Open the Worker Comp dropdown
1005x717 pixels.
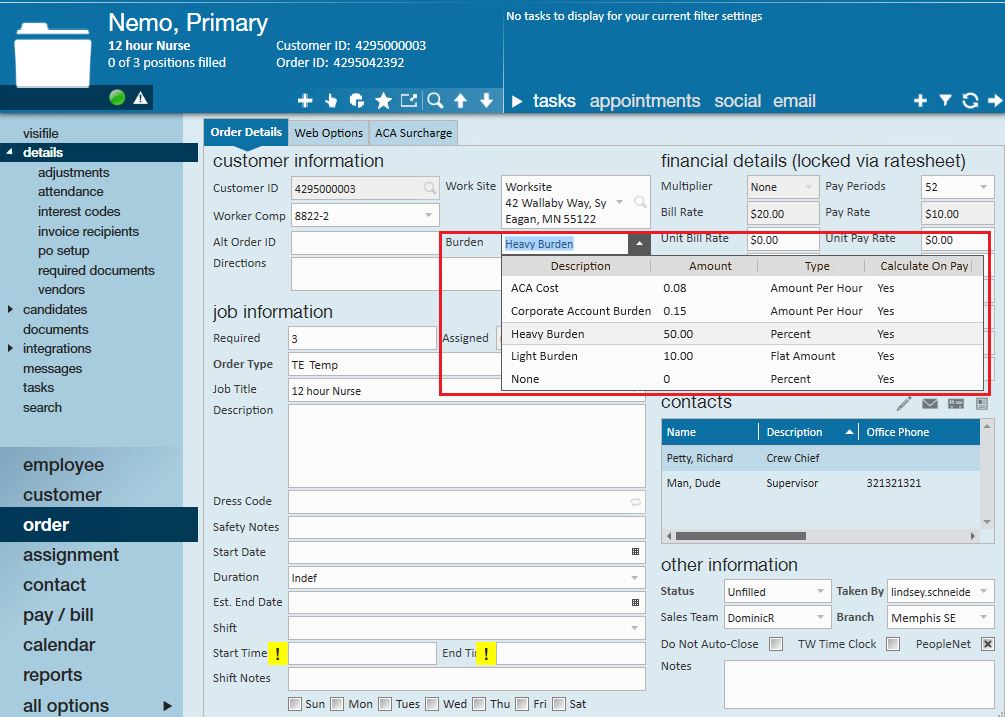[x=428, y=215]
